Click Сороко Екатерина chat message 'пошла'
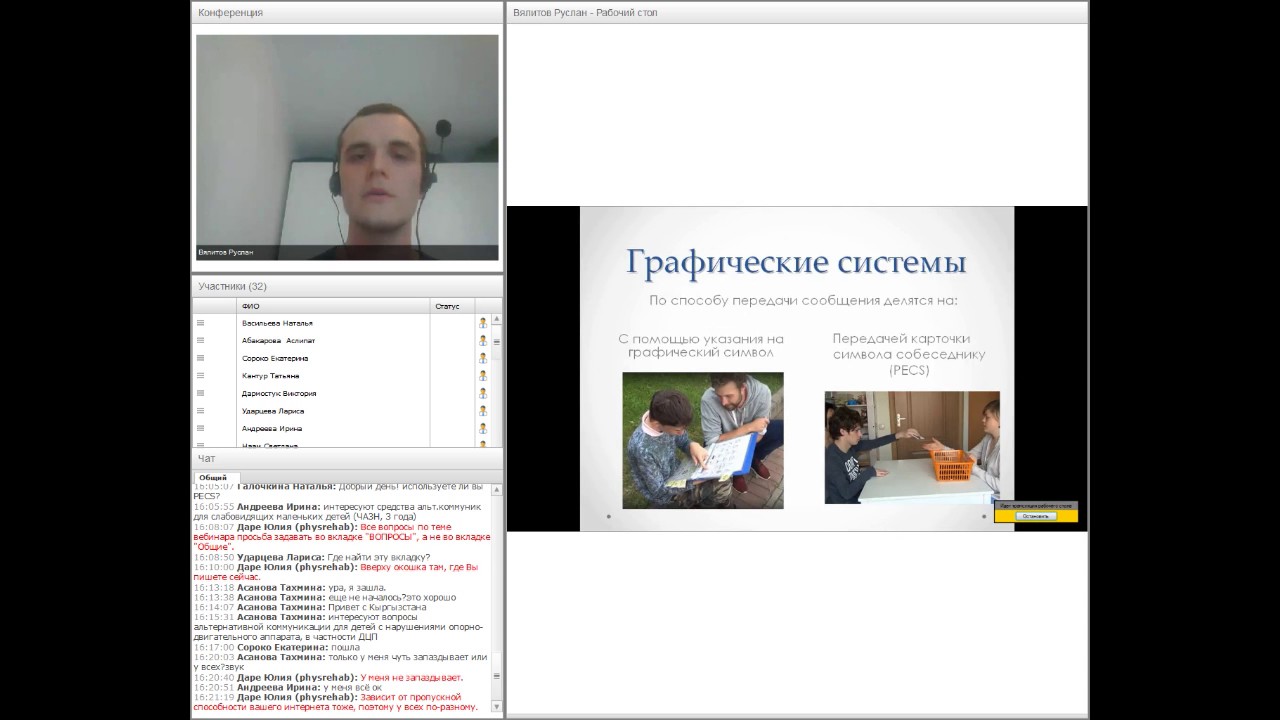 (344, 647)
